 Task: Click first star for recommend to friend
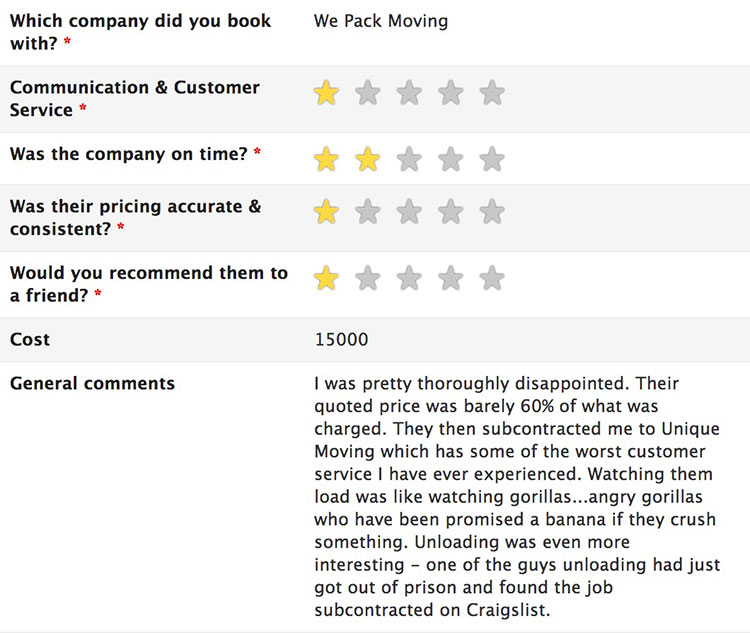(x=326, y=278)
